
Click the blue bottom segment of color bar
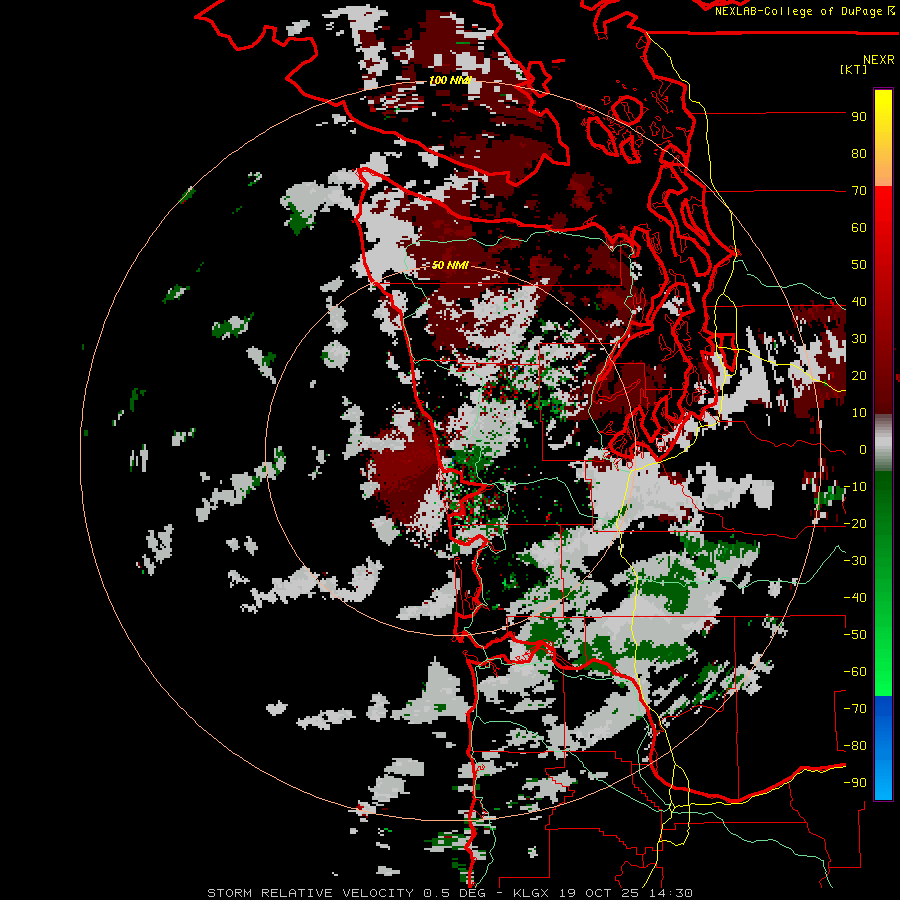pos(883,748)
